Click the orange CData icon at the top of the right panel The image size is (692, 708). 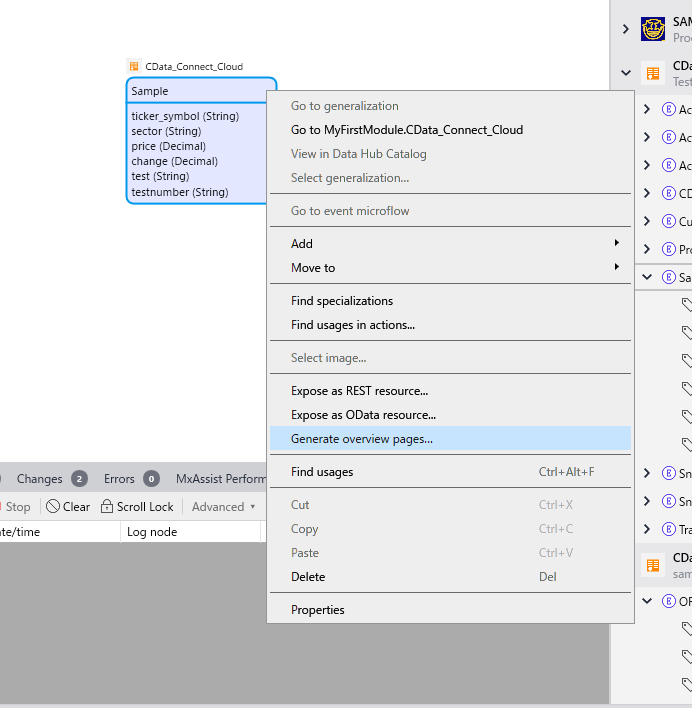click(653, 73)
